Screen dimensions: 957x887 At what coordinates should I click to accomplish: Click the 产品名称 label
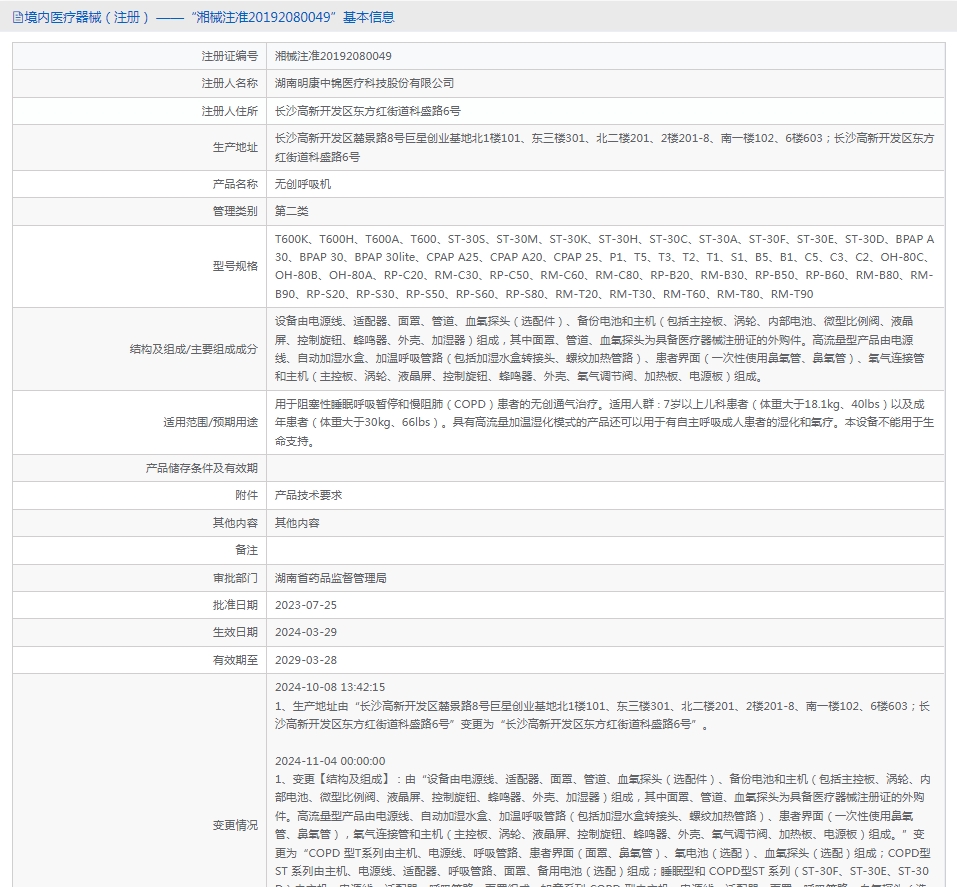click(235, 184)
